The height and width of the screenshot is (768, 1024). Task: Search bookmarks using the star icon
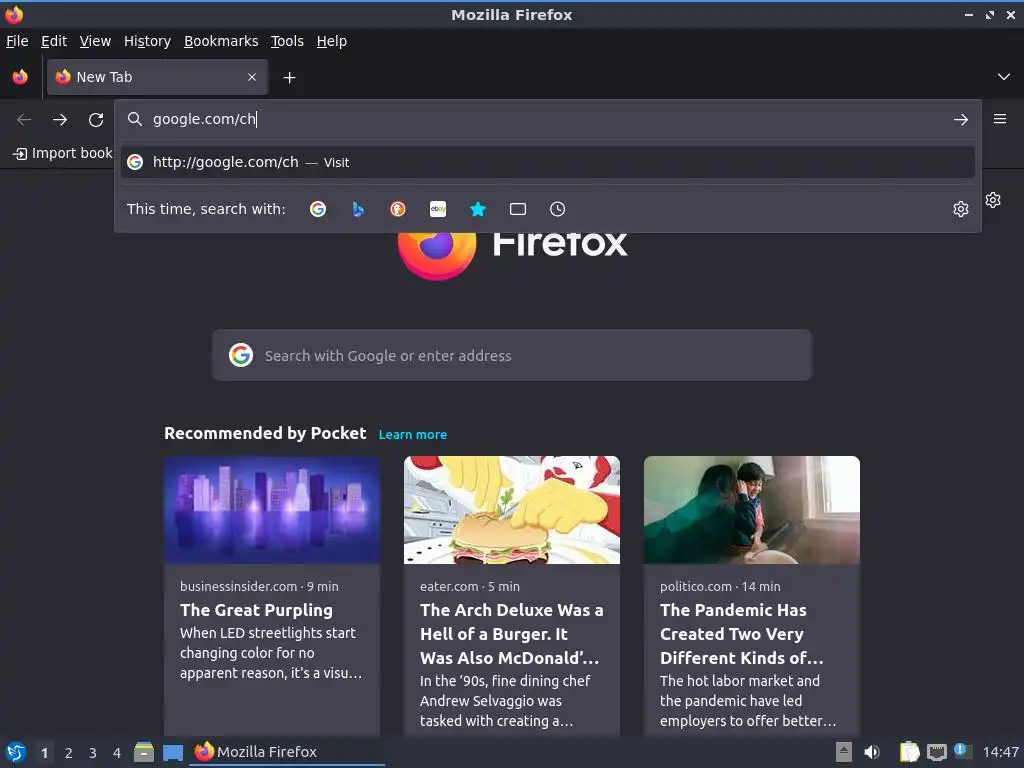[x=478, y=209]
